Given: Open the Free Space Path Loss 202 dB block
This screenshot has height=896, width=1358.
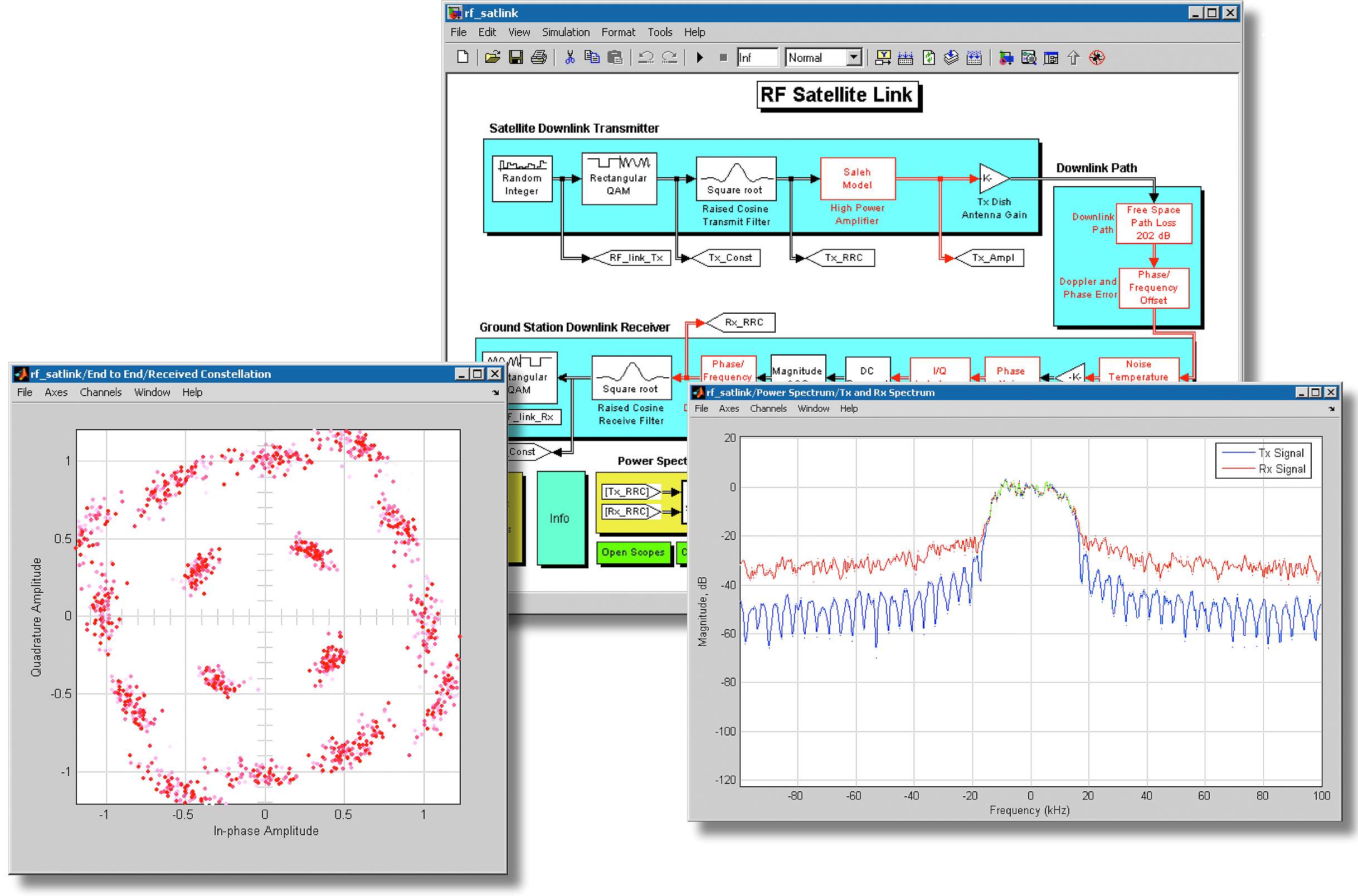Looking at the screenshot, I should click(1155, 223).
